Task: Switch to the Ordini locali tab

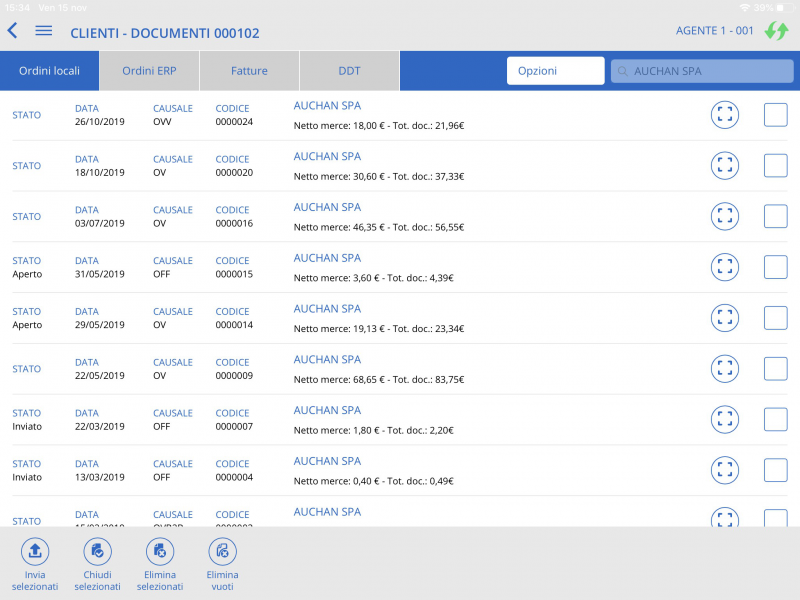Action: tap(48, 70)
